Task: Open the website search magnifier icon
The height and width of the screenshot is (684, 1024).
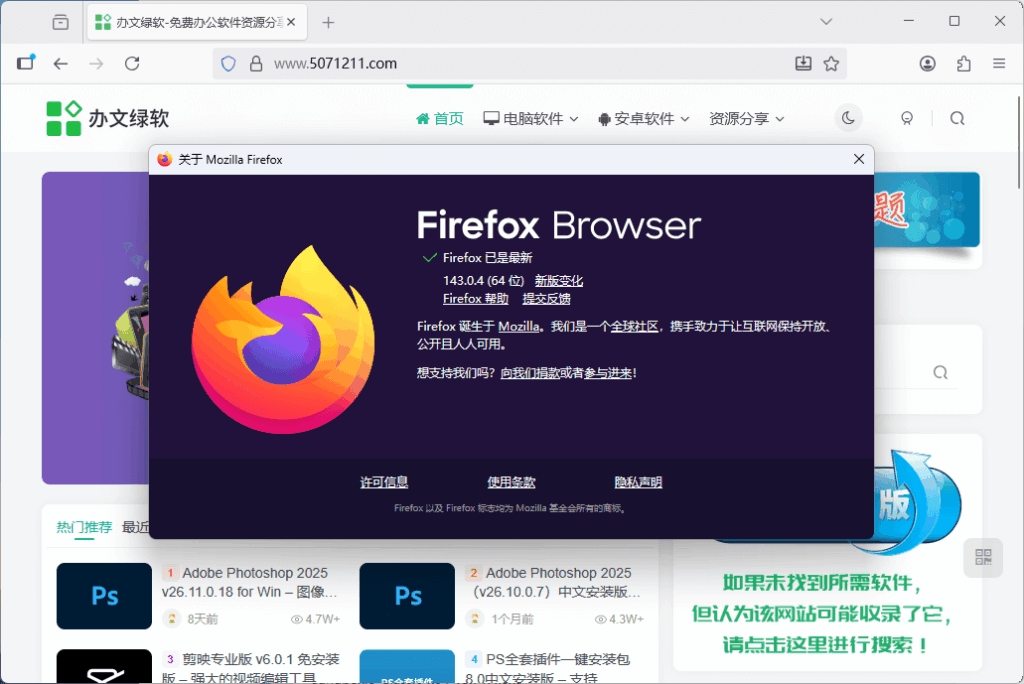Action: pos(957,118)
